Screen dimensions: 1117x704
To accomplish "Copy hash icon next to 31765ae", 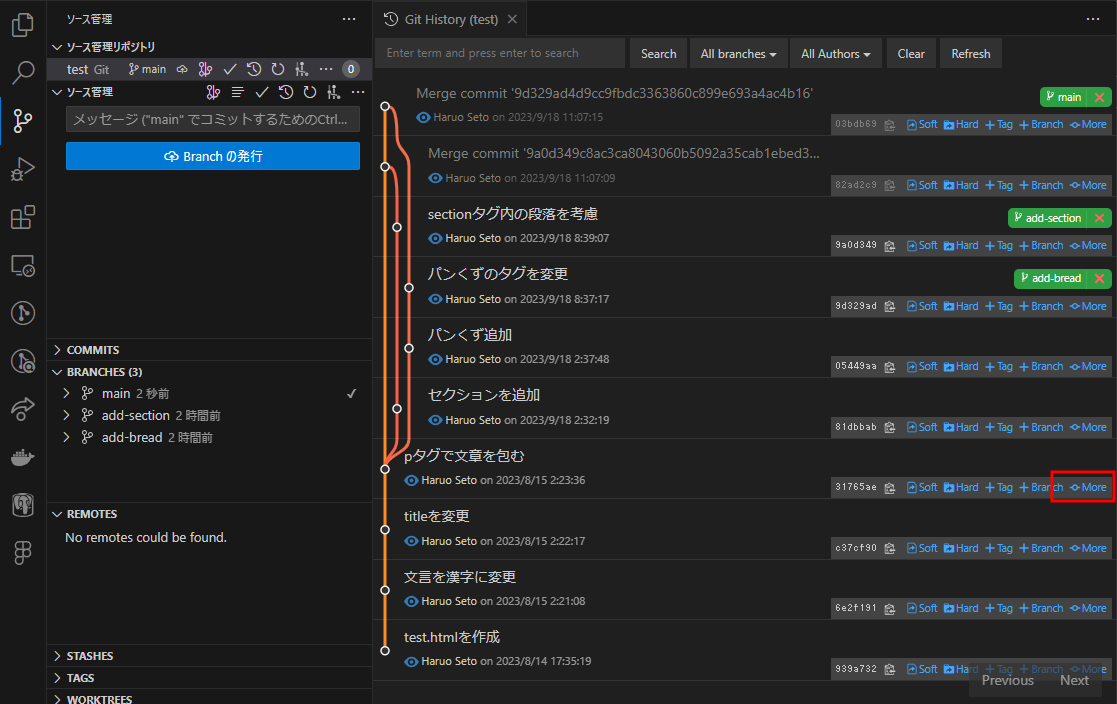I will pos(890,488).
